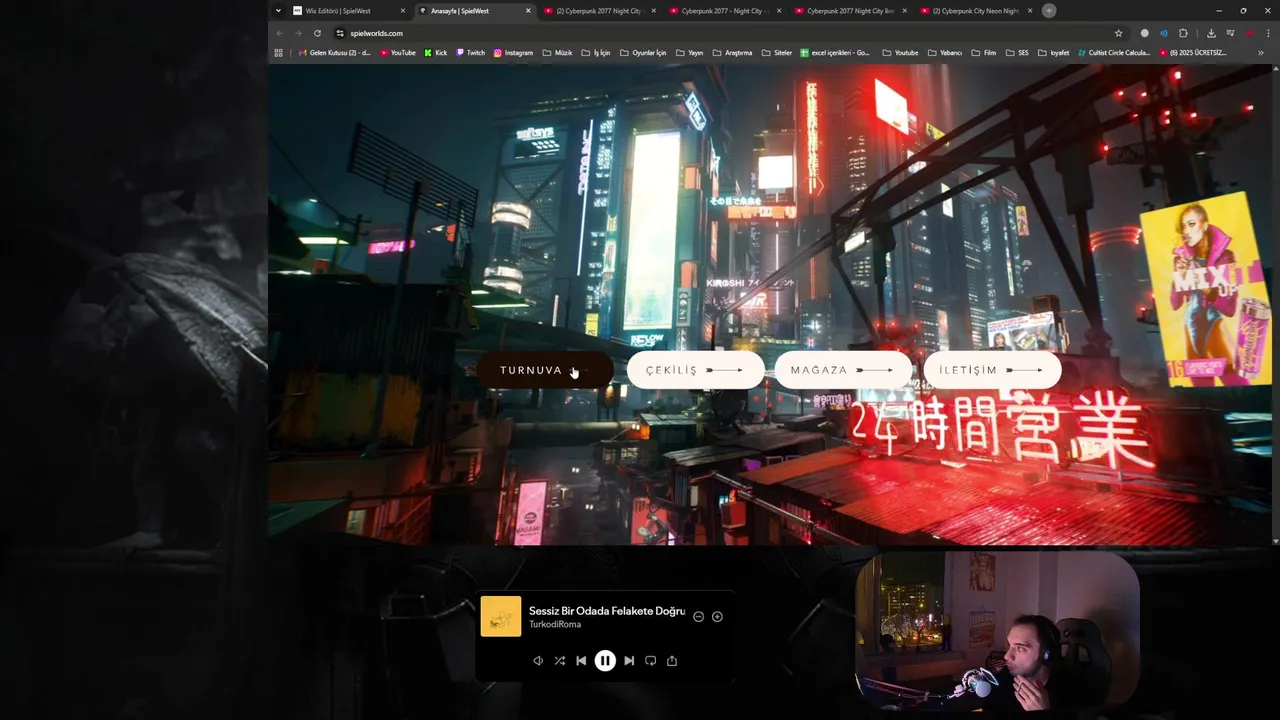Screen dimensions: 1280x720
Task: Bookmark this page with the star icon
Action: pyautogui.click(x=1118, y=33)
